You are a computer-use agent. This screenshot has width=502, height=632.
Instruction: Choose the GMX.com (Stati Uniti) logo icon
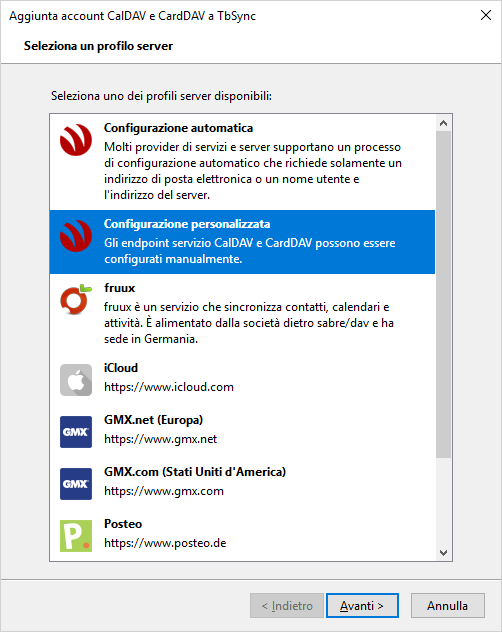tap(76, 484)
